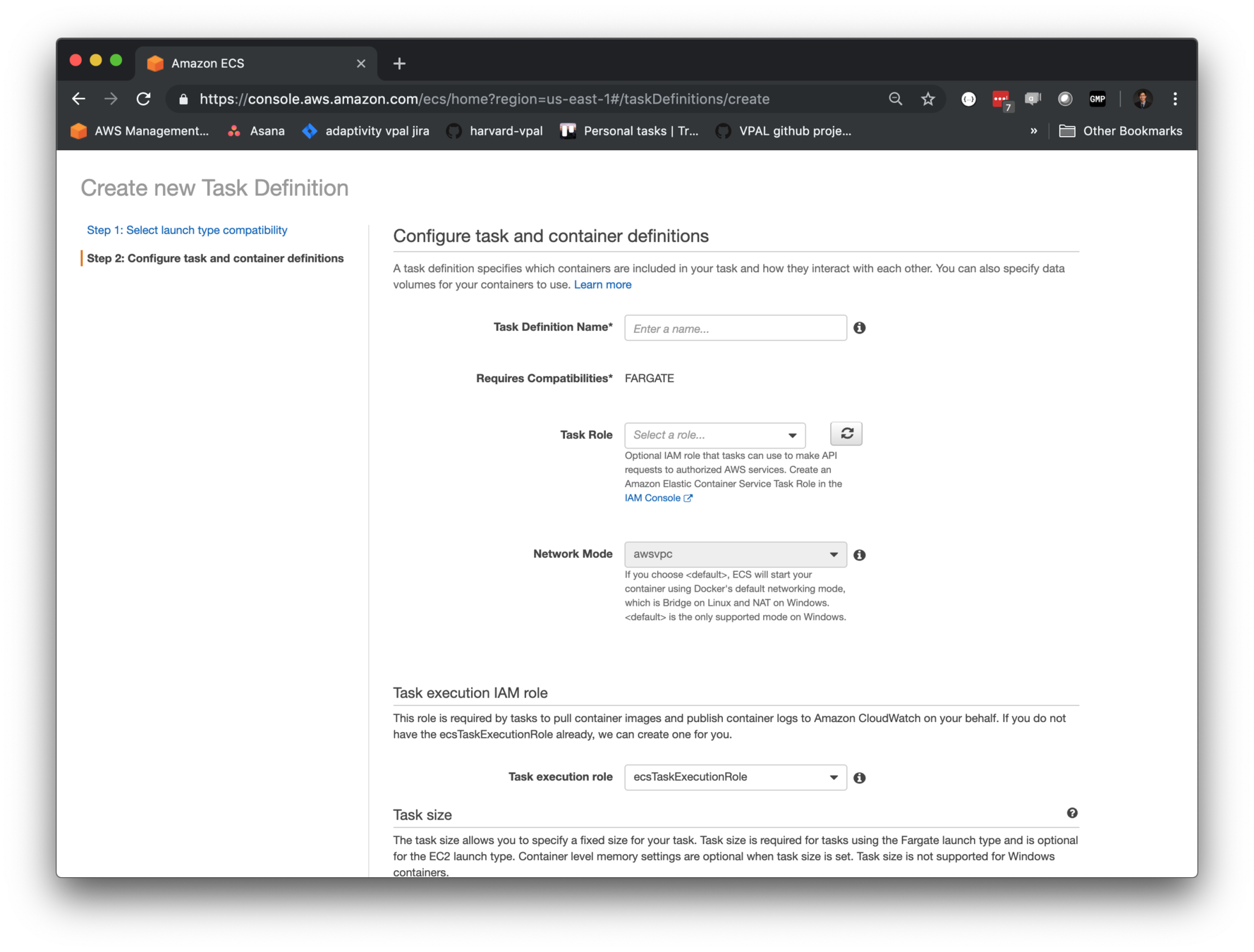
Task: Refresh the Task Role list
Action: (x=846, y=434)
